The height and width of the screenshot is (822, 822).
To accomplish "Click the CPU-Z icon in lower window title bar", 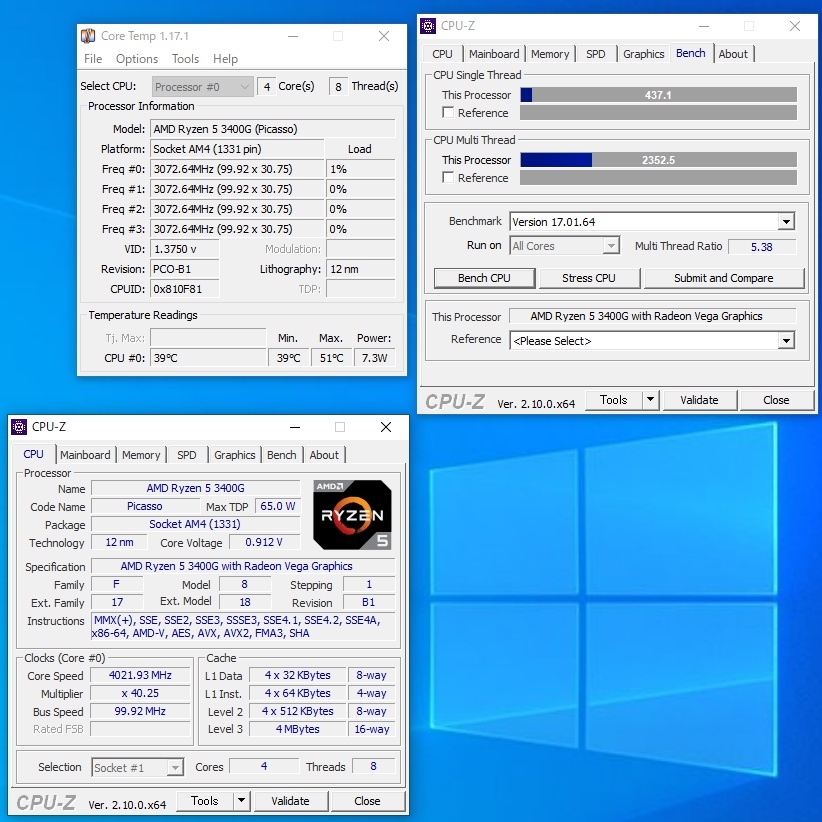I will tap(19, 427).
